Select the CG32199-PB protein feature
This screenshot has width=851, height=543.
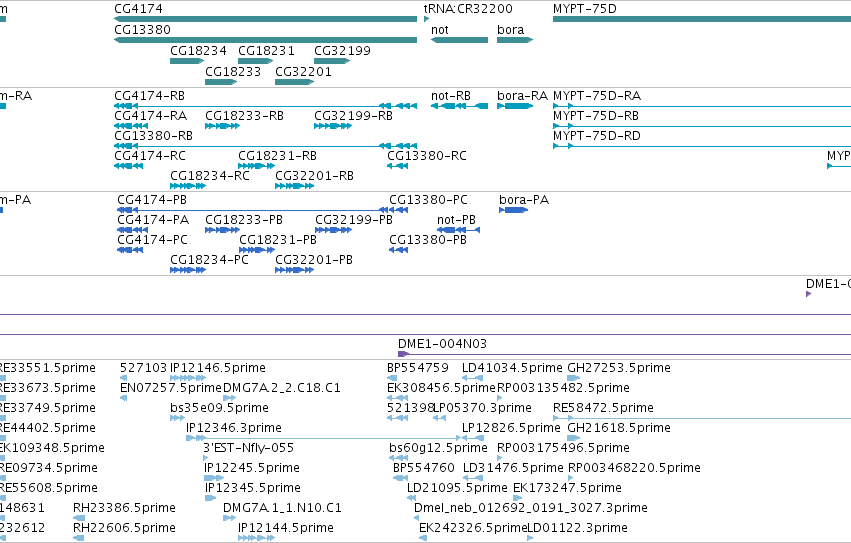pos(334,230)
